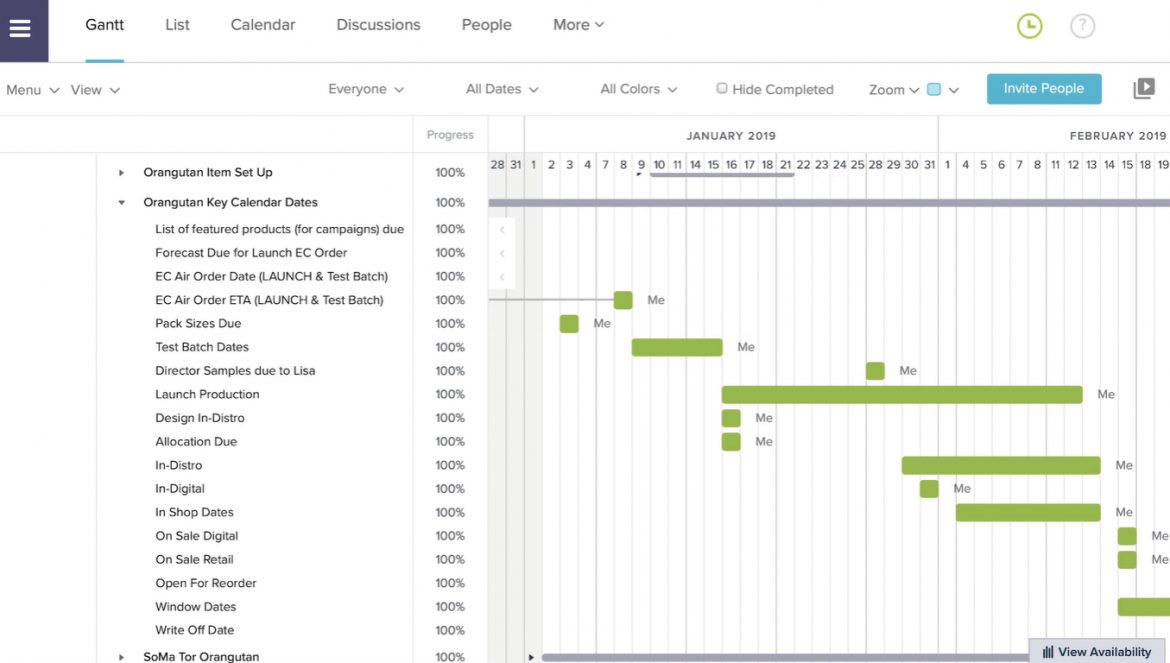Enable the Hide Completed checkbox
The image size is (1170, 663).
coord(721,88)
